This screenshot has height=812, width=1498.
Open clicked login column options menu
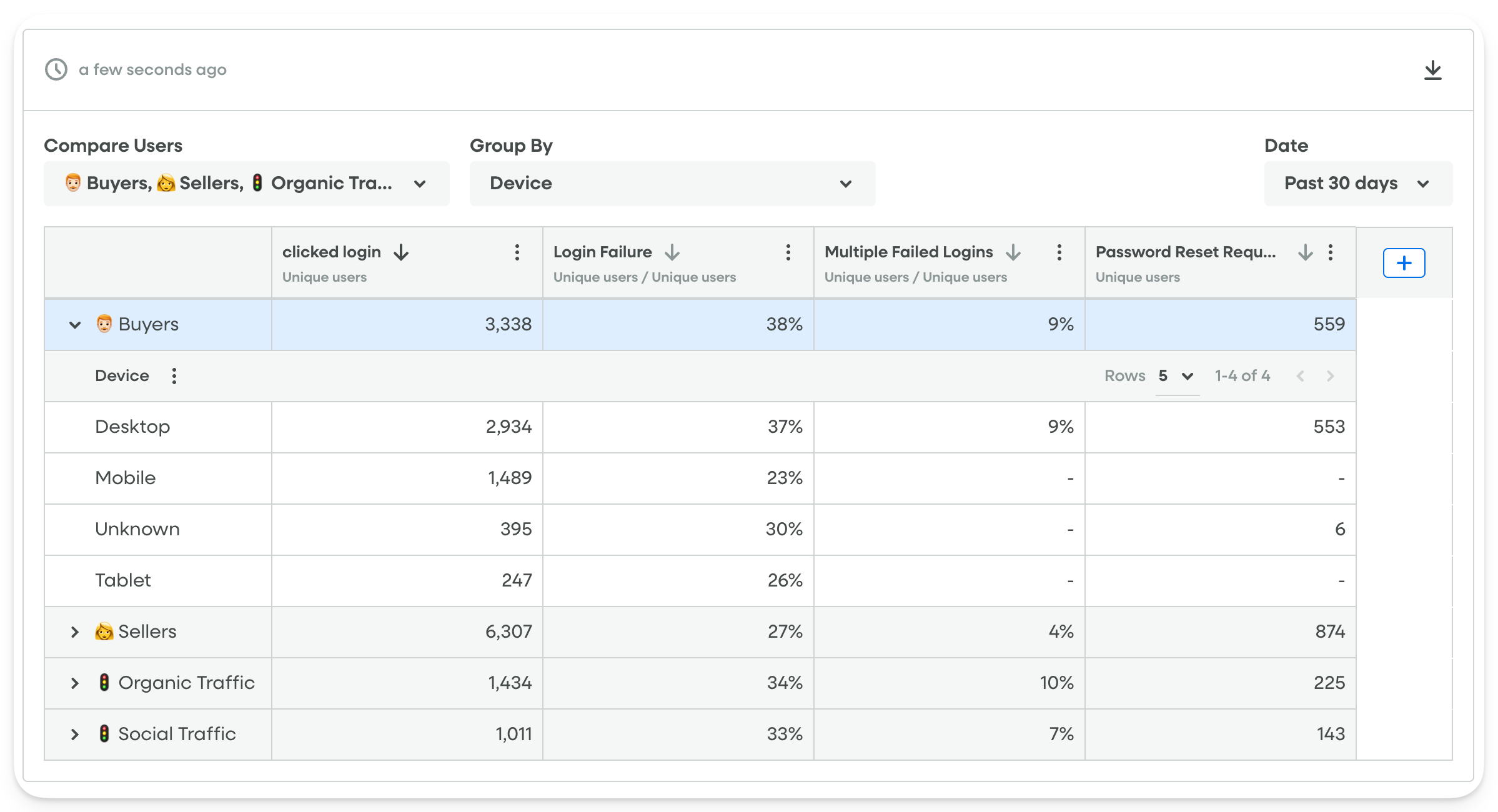pyautogui.click(x=517, y=252)
